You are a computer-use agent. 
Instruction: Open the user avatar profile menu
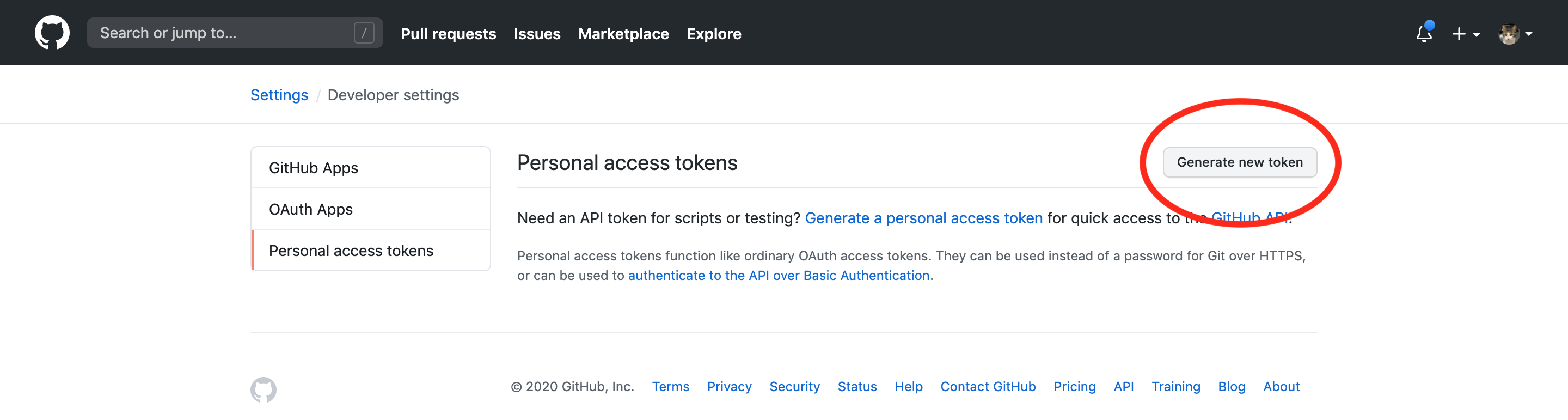[x=1515, y=34]
